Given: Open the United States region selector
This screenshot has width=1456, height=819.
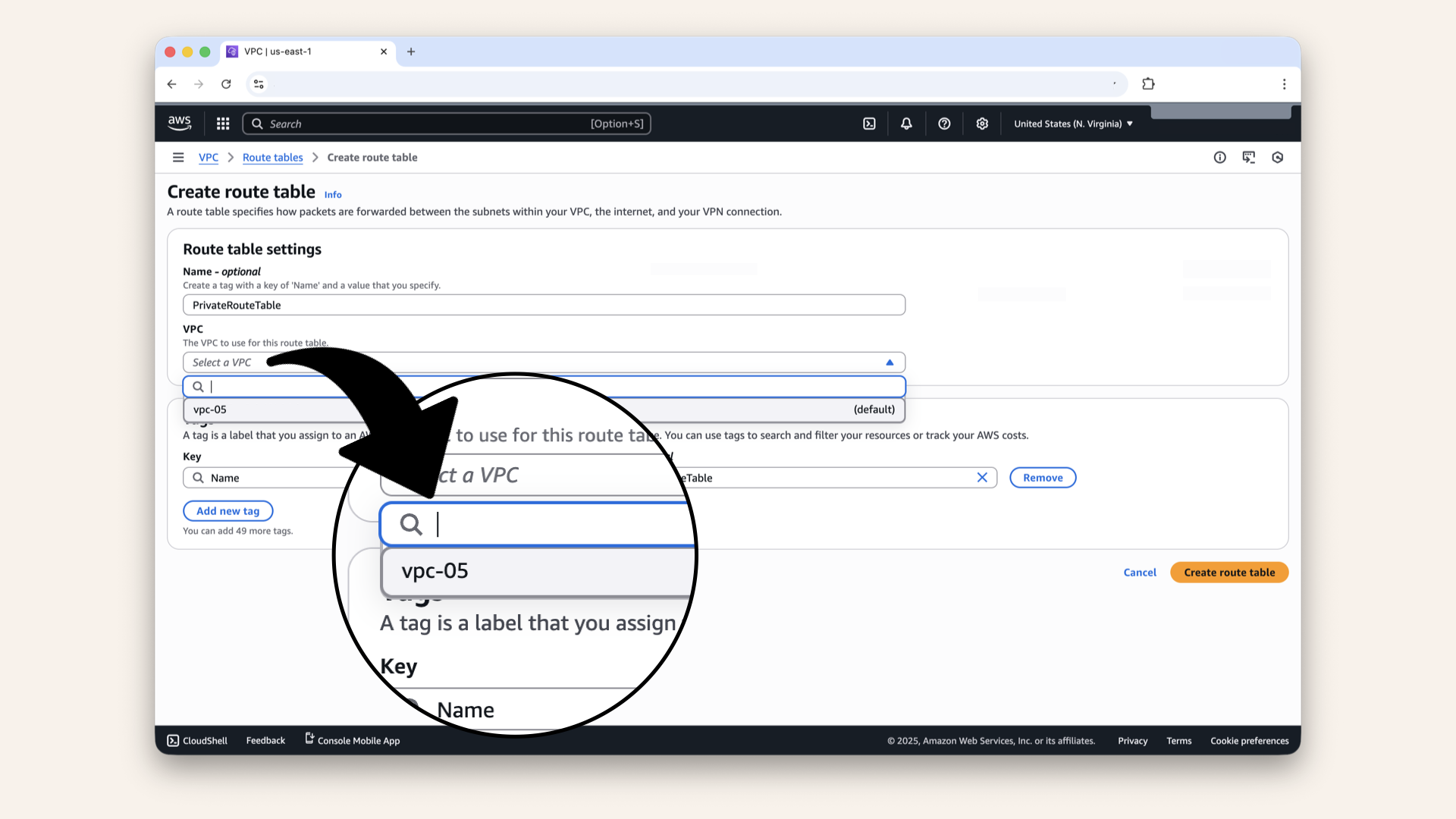Looking at the screenshot, I should click(x=1072, y=123).
